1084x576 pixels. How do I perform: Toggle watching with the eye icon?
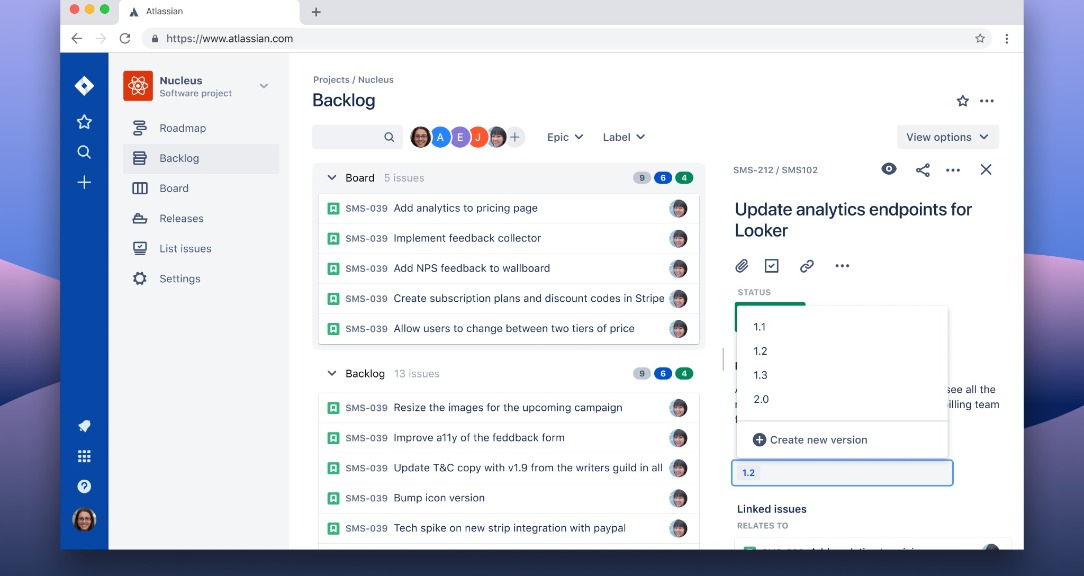[x=888, y=169]
